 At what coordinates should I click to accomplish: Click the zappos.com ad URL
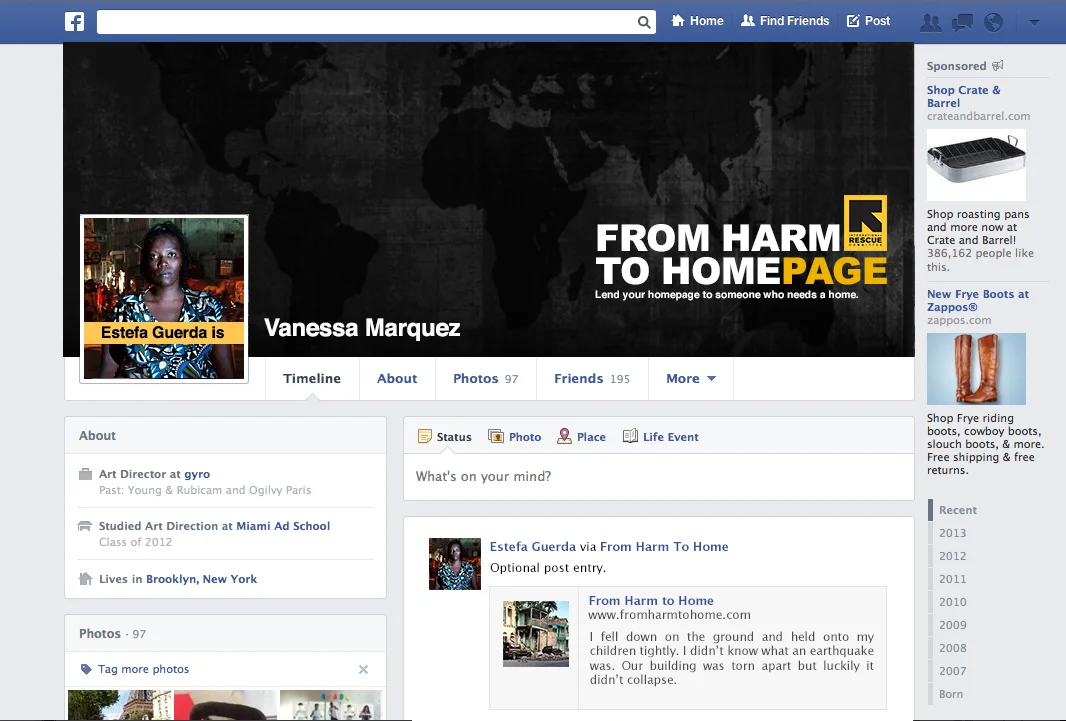[959, 320]
